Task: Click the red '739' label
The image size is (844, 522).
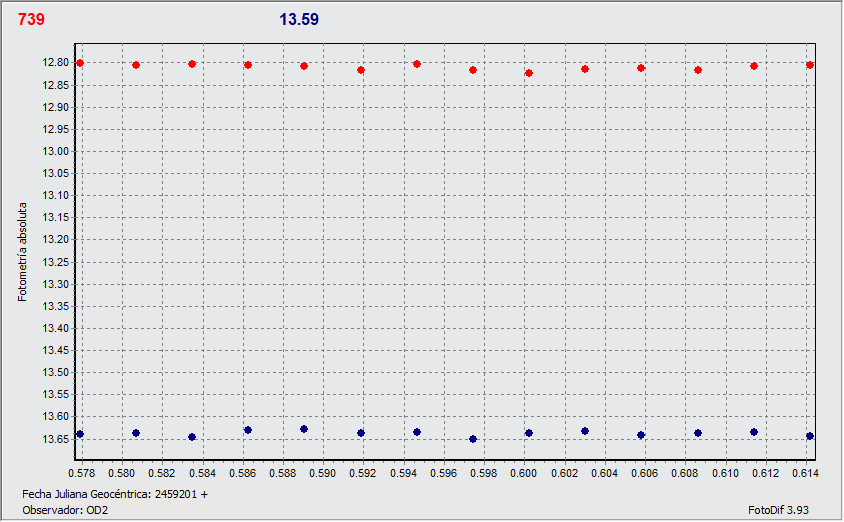Action: tap(31, 19)
